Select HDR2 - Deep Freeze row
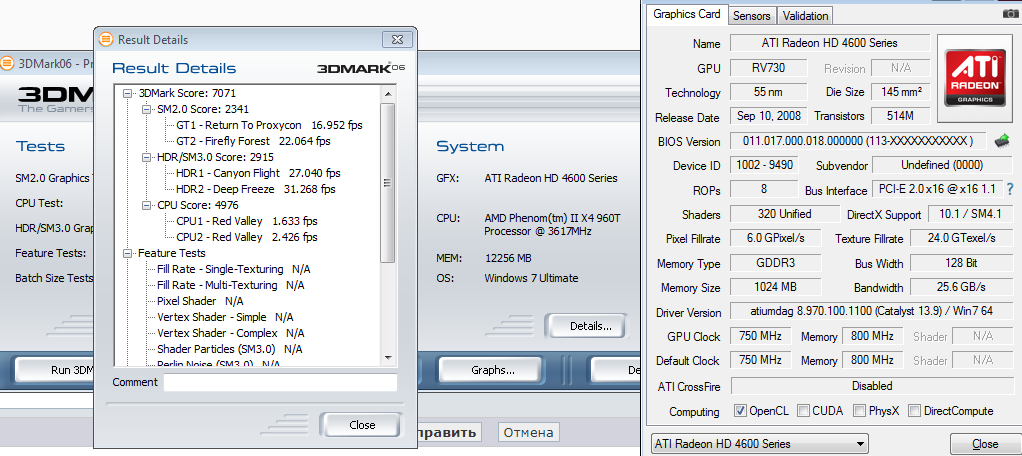This screenshot has width=1022, height=456. (x=256, y=189)
